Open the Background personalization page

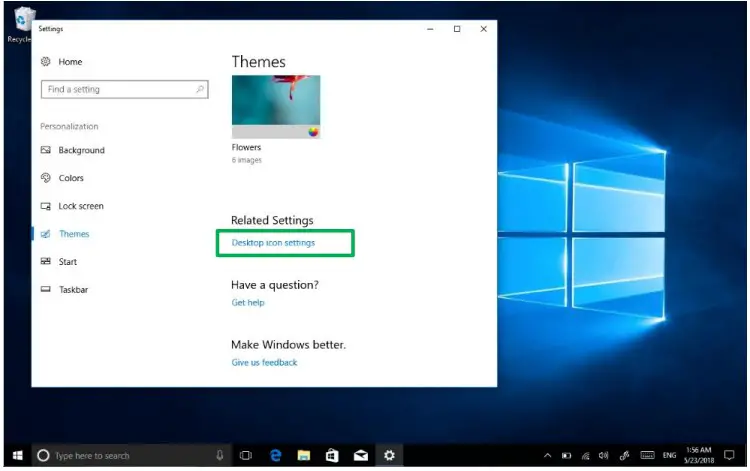click(73, 150)
